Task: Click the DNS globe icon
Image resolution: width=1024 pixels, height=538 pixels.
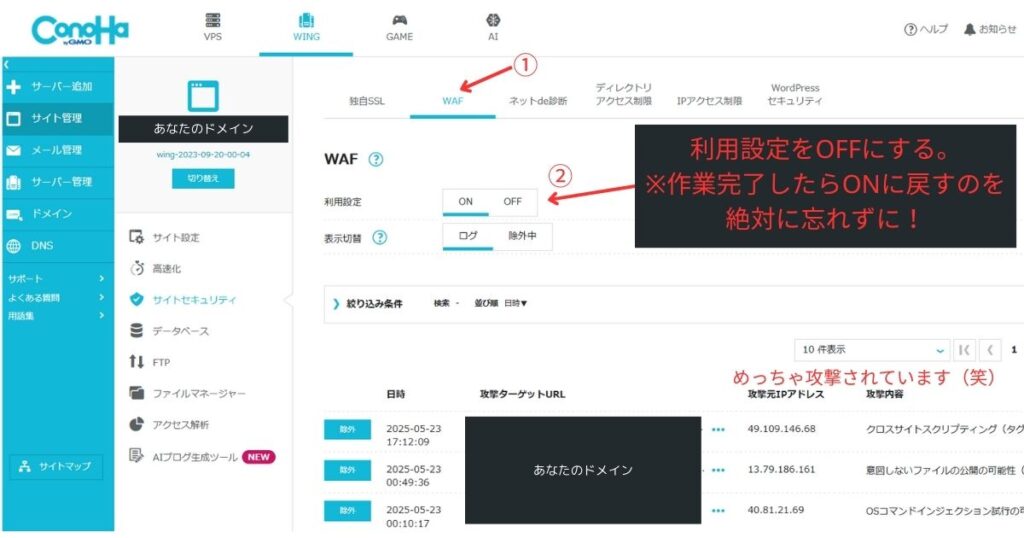Action: pos(14,246)
